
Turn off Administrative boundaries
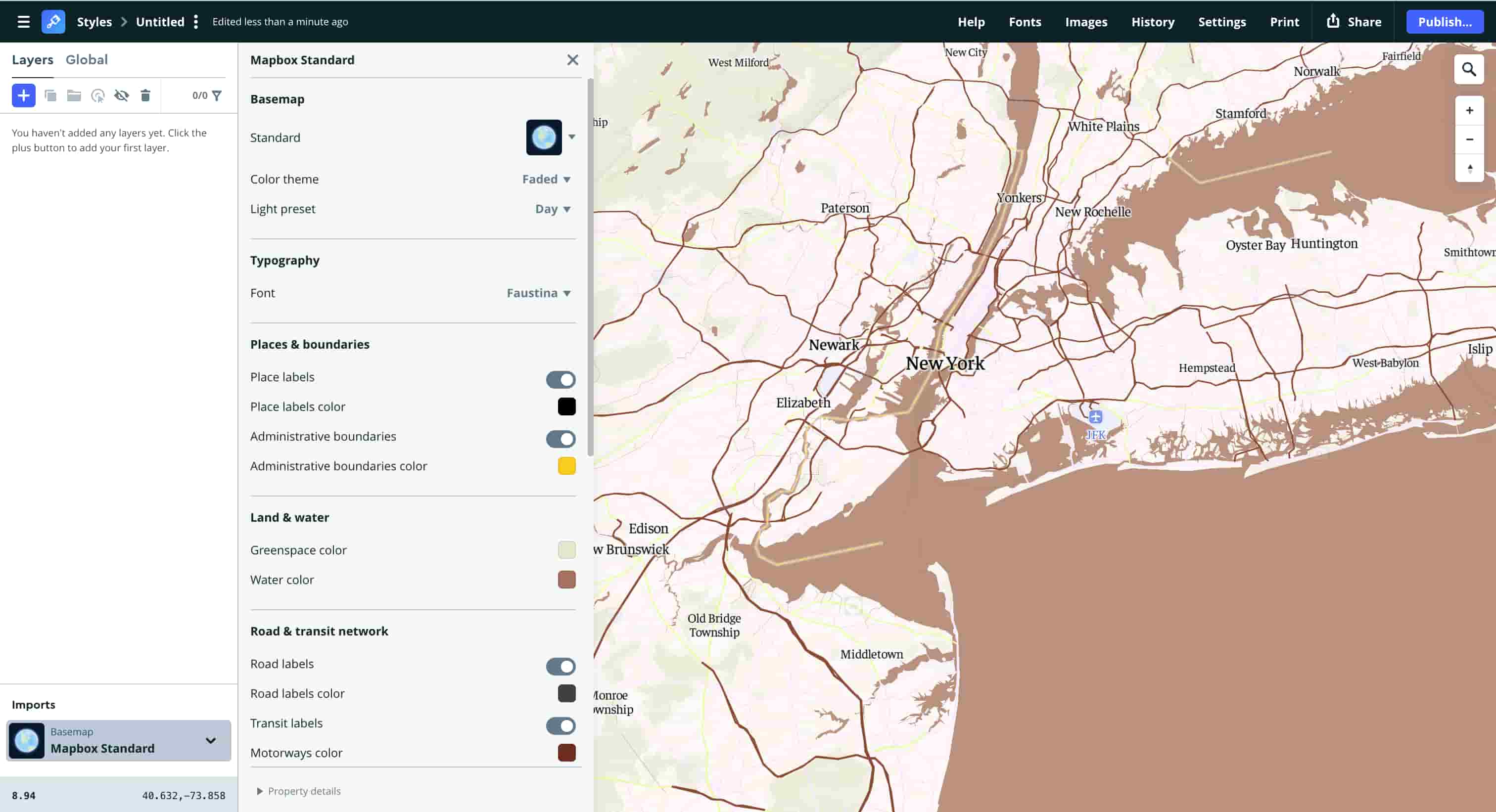561,439
